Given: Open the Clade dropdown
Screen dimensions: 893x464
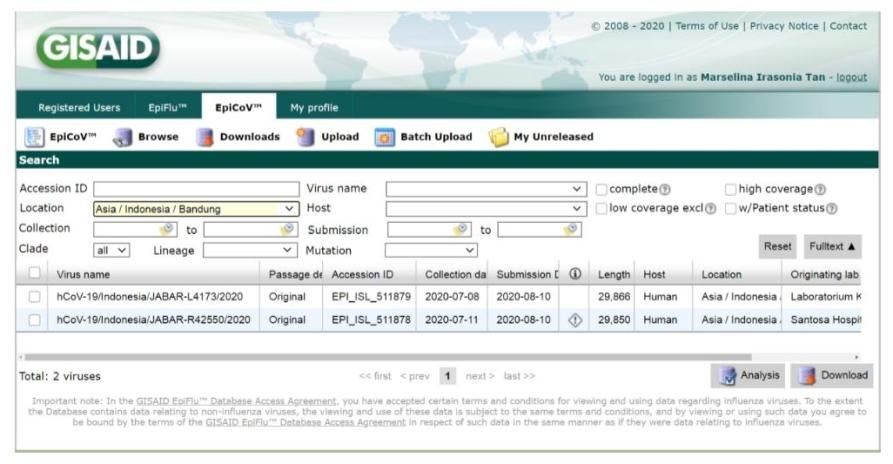Looking at the screenshot, I should 111,250.
